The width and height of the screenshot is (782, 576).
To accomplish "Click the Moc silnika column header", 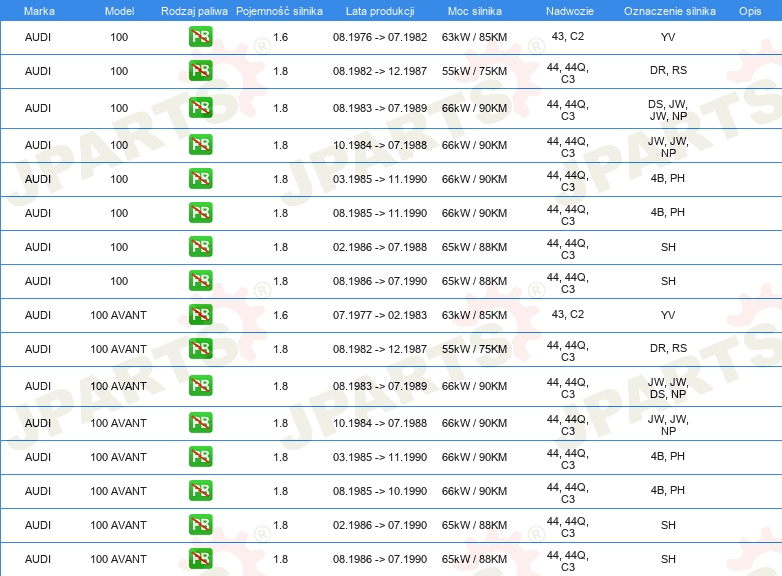I will pos(474,11).
